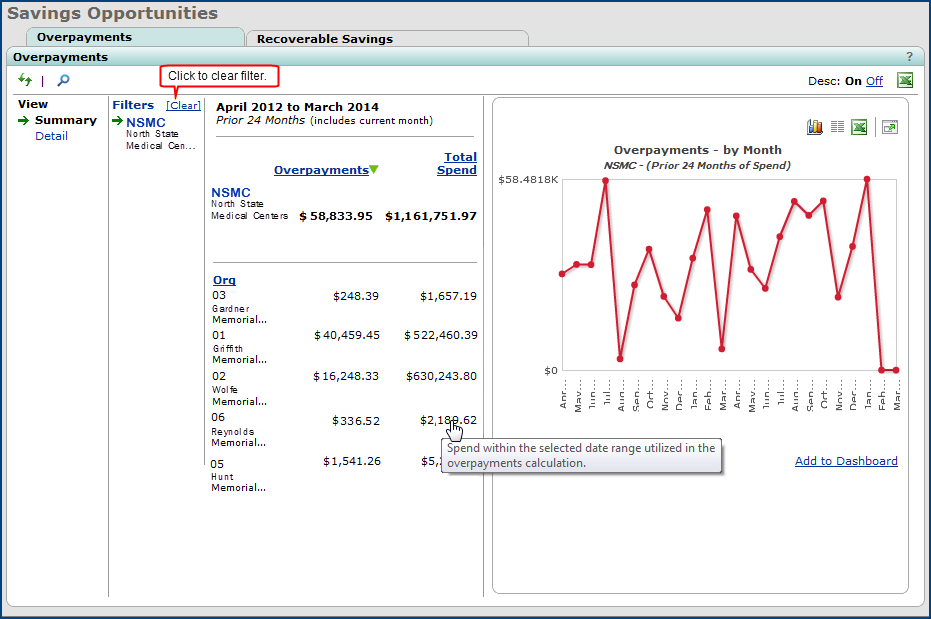Select the Overpayments tab
931x619 pixels.
(84, 37)
